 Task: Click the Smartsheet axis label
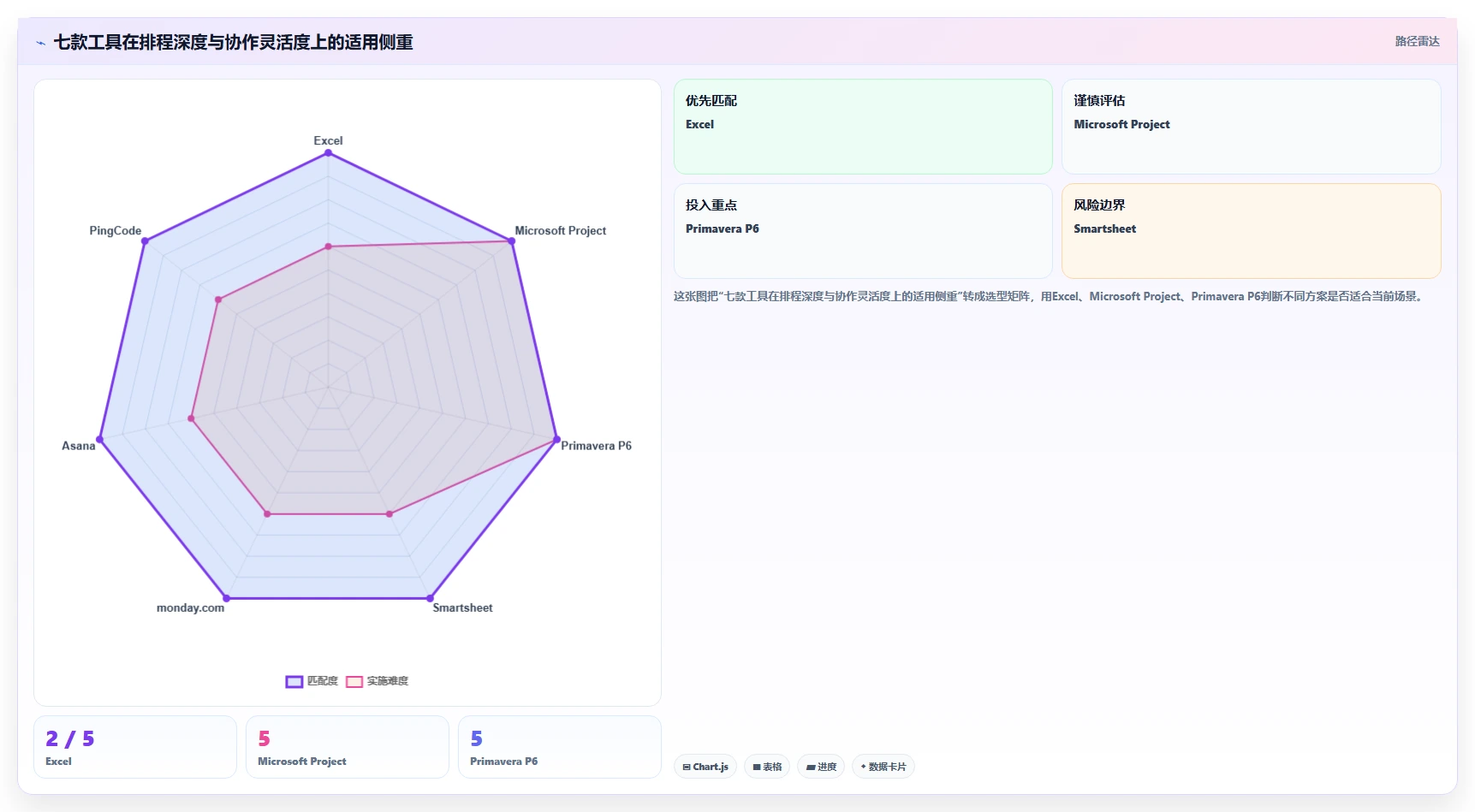tap(462, 608)
